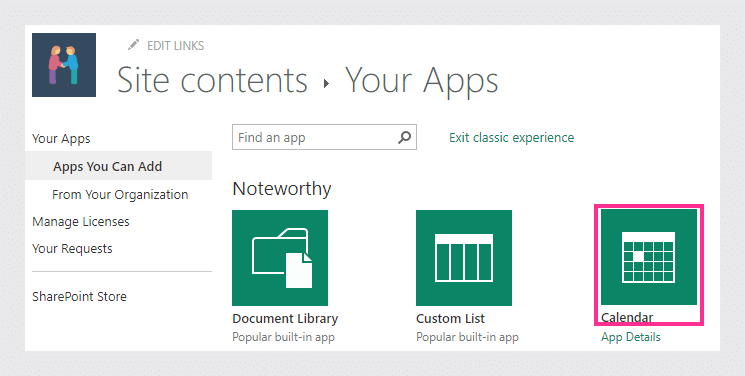Open Your Requests
The width and height of the screenshot is (745, 376).
click(x=72, y=249)
